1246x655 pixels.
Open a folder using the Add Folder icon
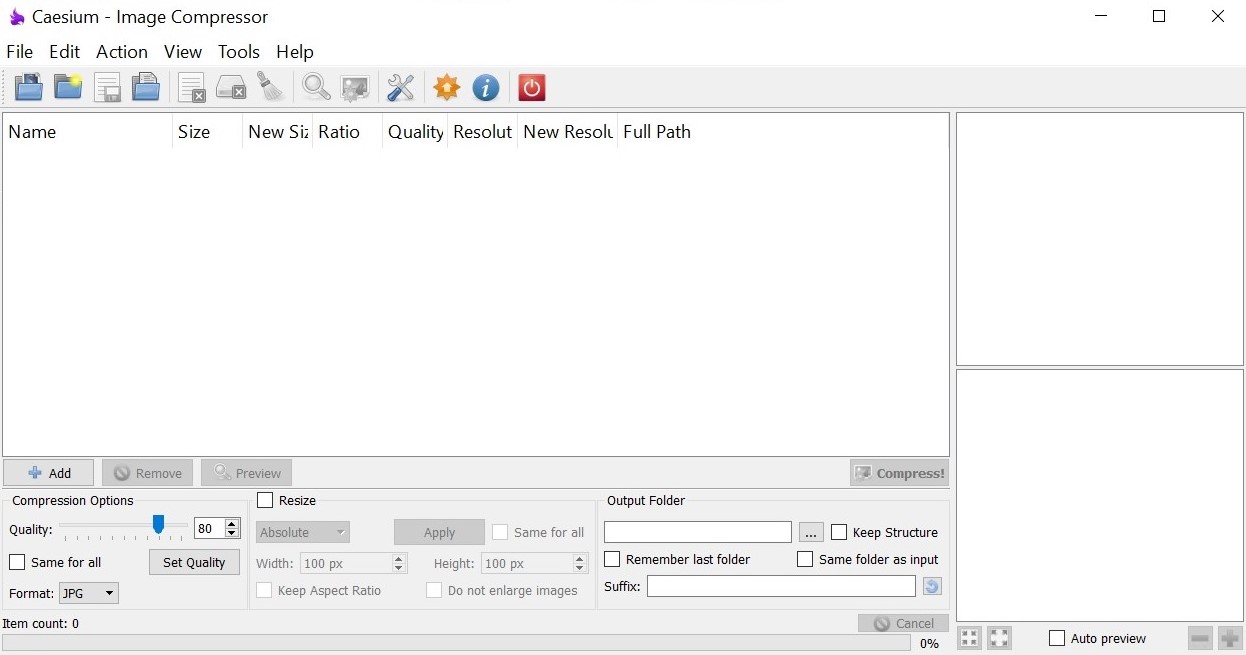[x=67, y=87]
